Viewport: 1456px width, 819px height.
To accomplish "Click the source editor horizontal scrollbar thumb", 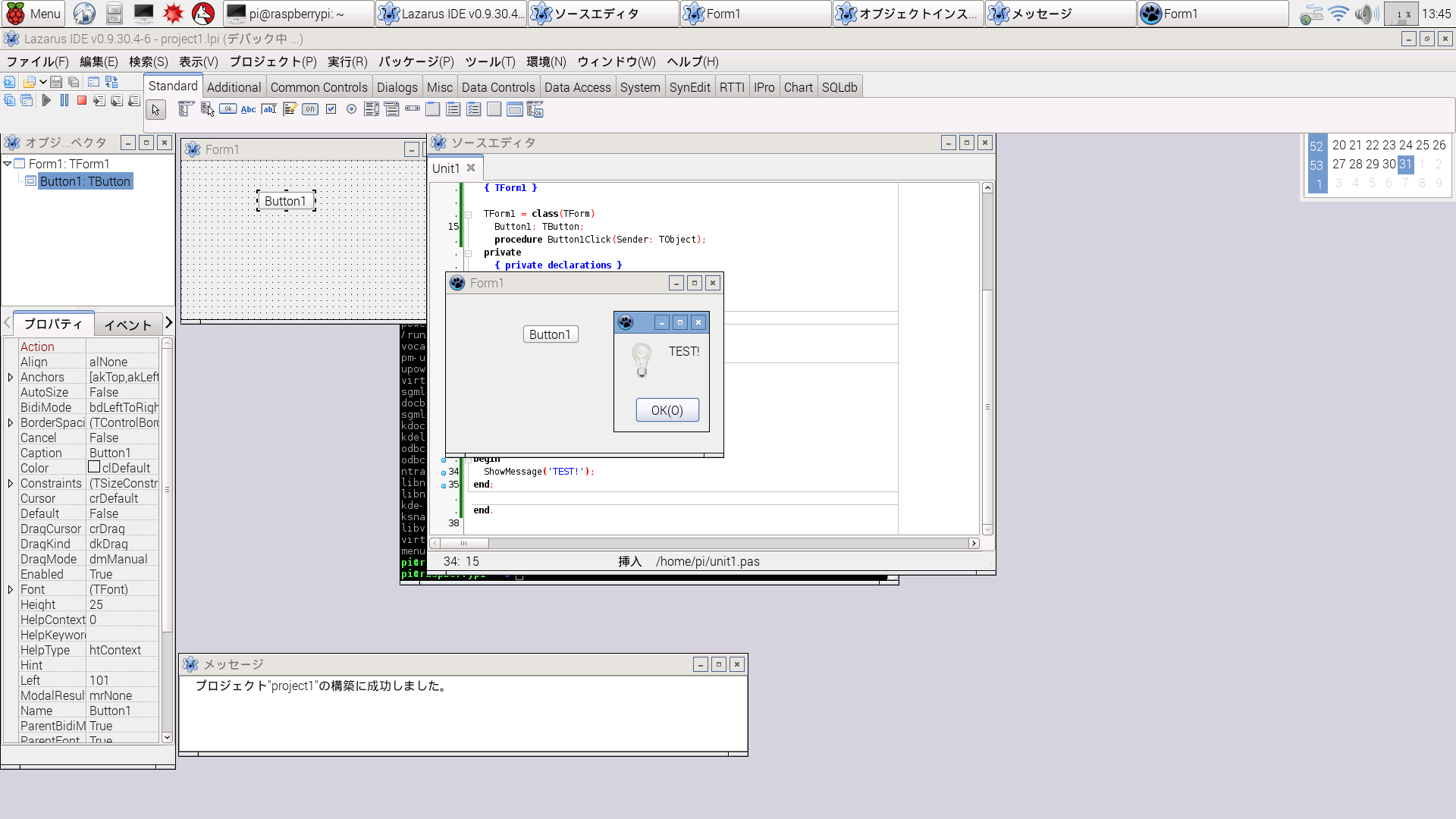I will point(463,543).
